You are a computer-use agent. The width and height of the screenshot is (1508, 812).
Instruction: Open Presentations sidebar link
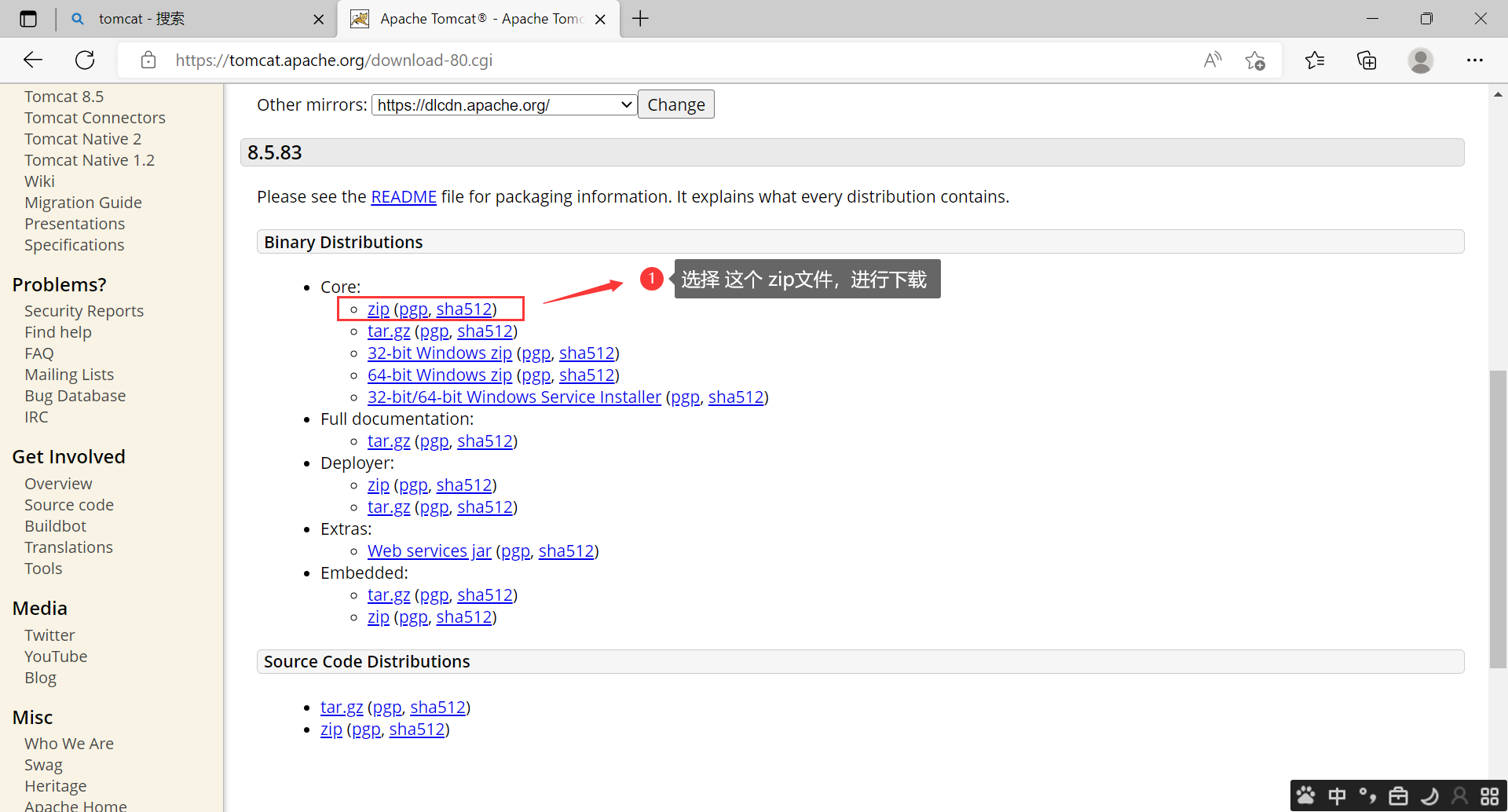click(75, 224)
